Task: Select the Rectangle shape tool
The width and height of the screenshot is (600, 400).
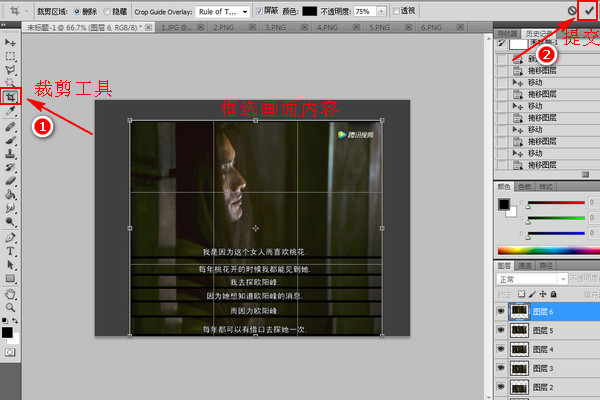Action: 10,278
